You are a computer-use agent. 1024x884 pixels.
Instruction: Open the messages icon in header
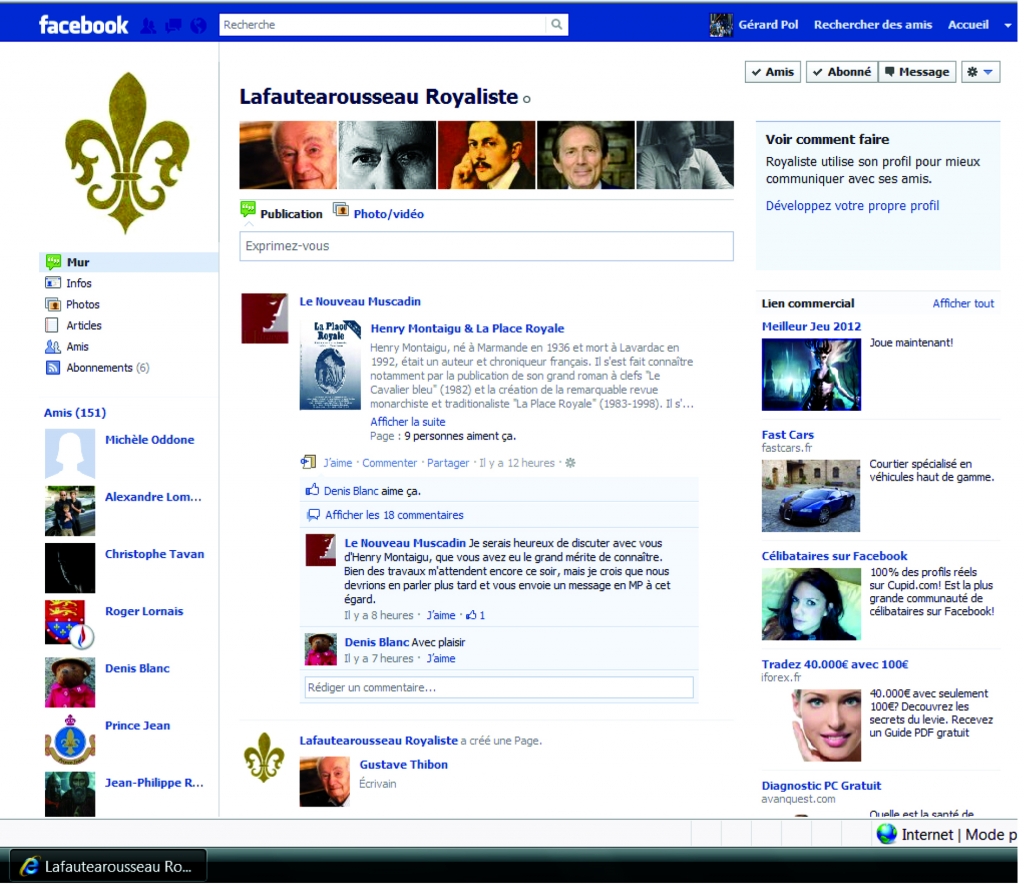coord(174,25)
